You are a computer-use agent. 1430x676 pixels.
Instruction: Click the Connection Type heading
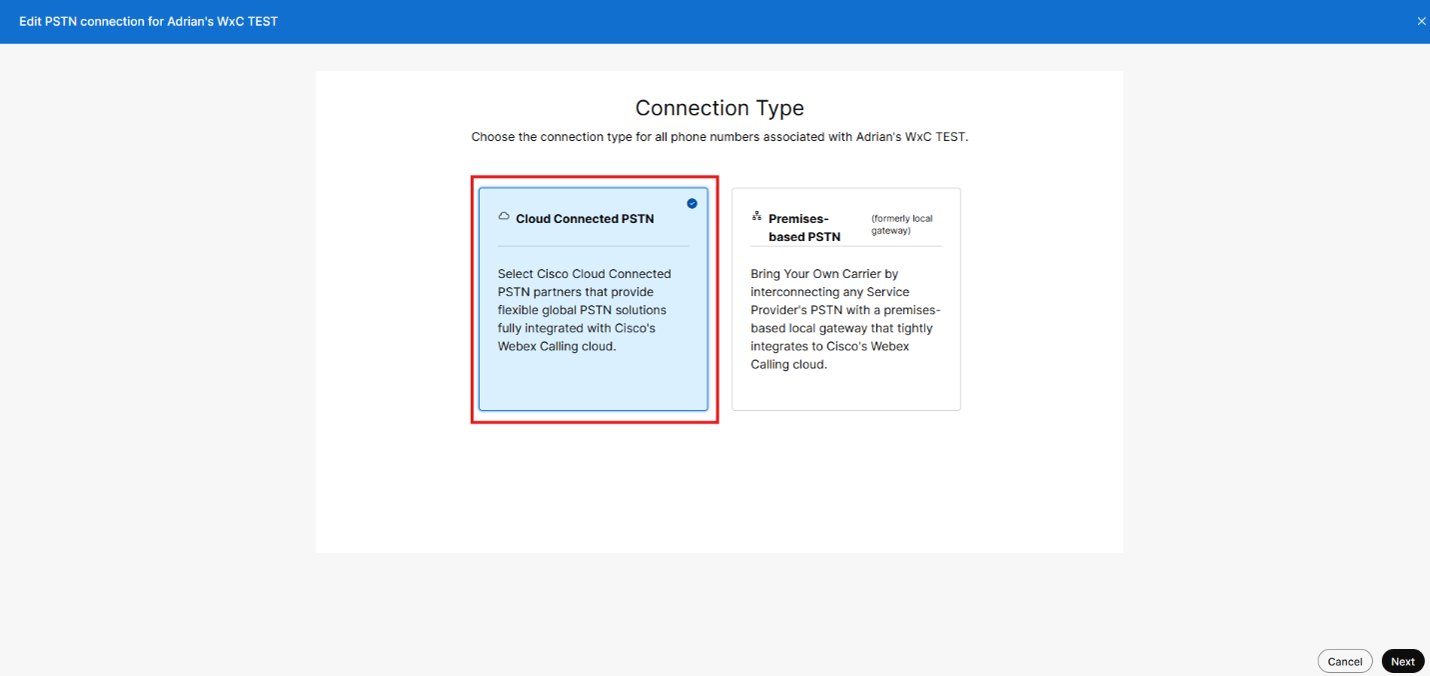click(720, 108)
